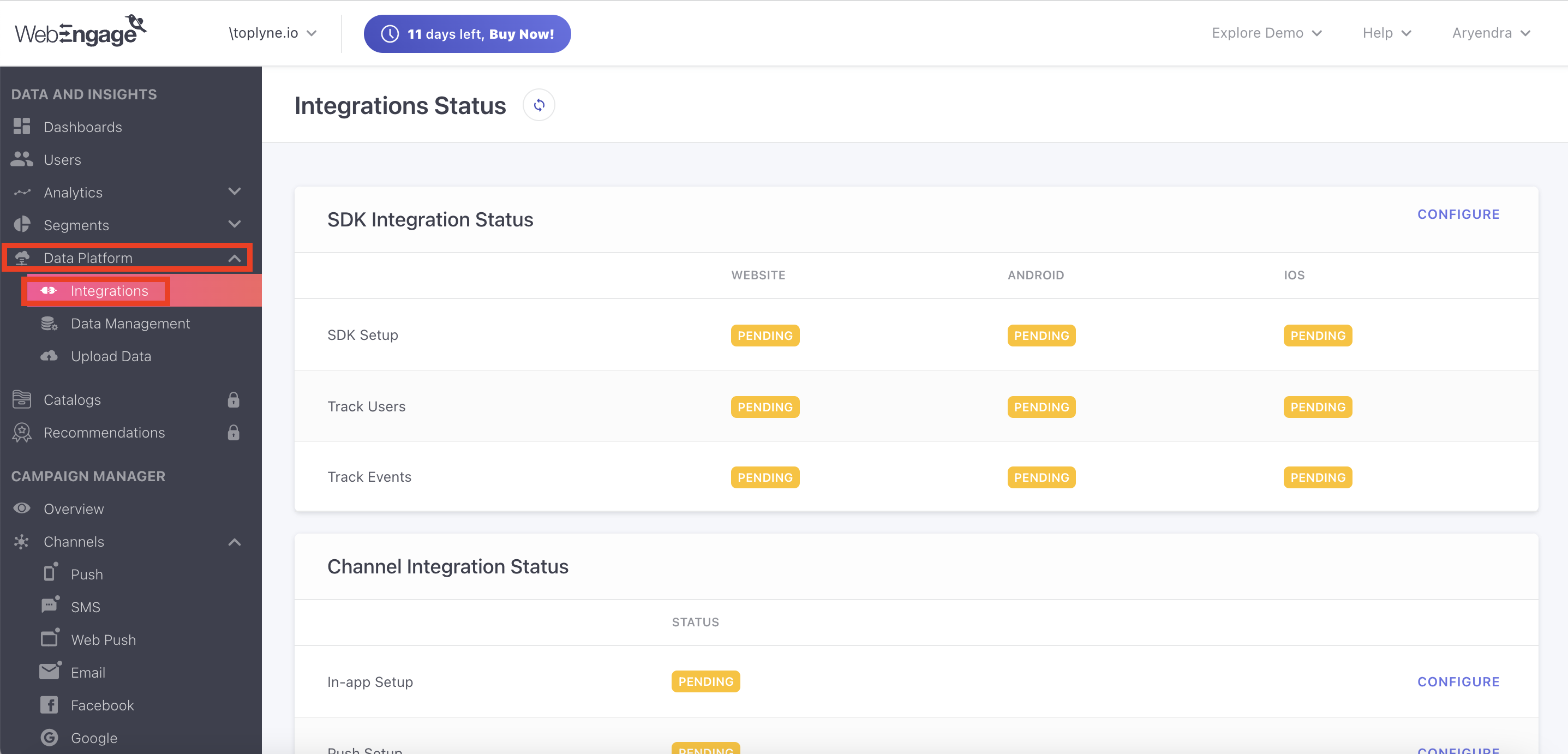Open the Help menu
This screenshot has width=1568, height=754.
pos(1386,33)
